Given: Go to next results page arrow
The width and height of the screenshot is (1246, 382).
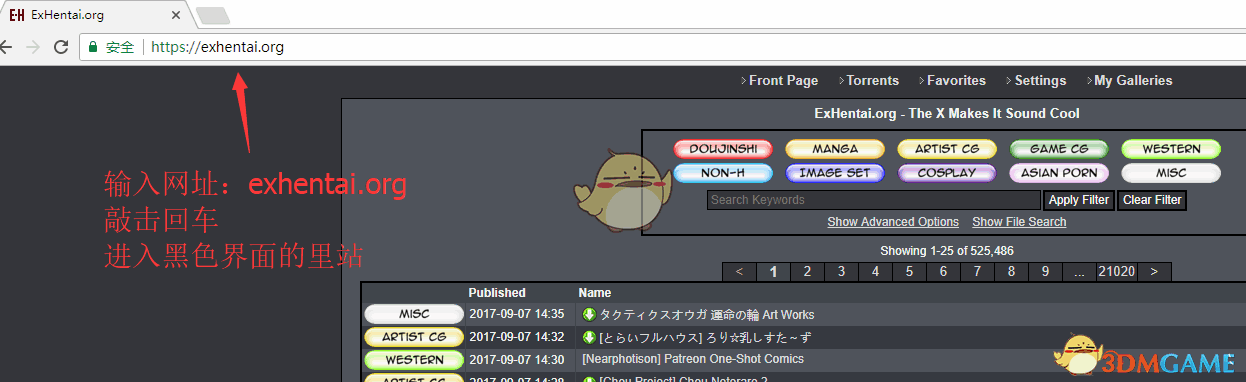Looking at the screenshot, I should pos(1154,271).
